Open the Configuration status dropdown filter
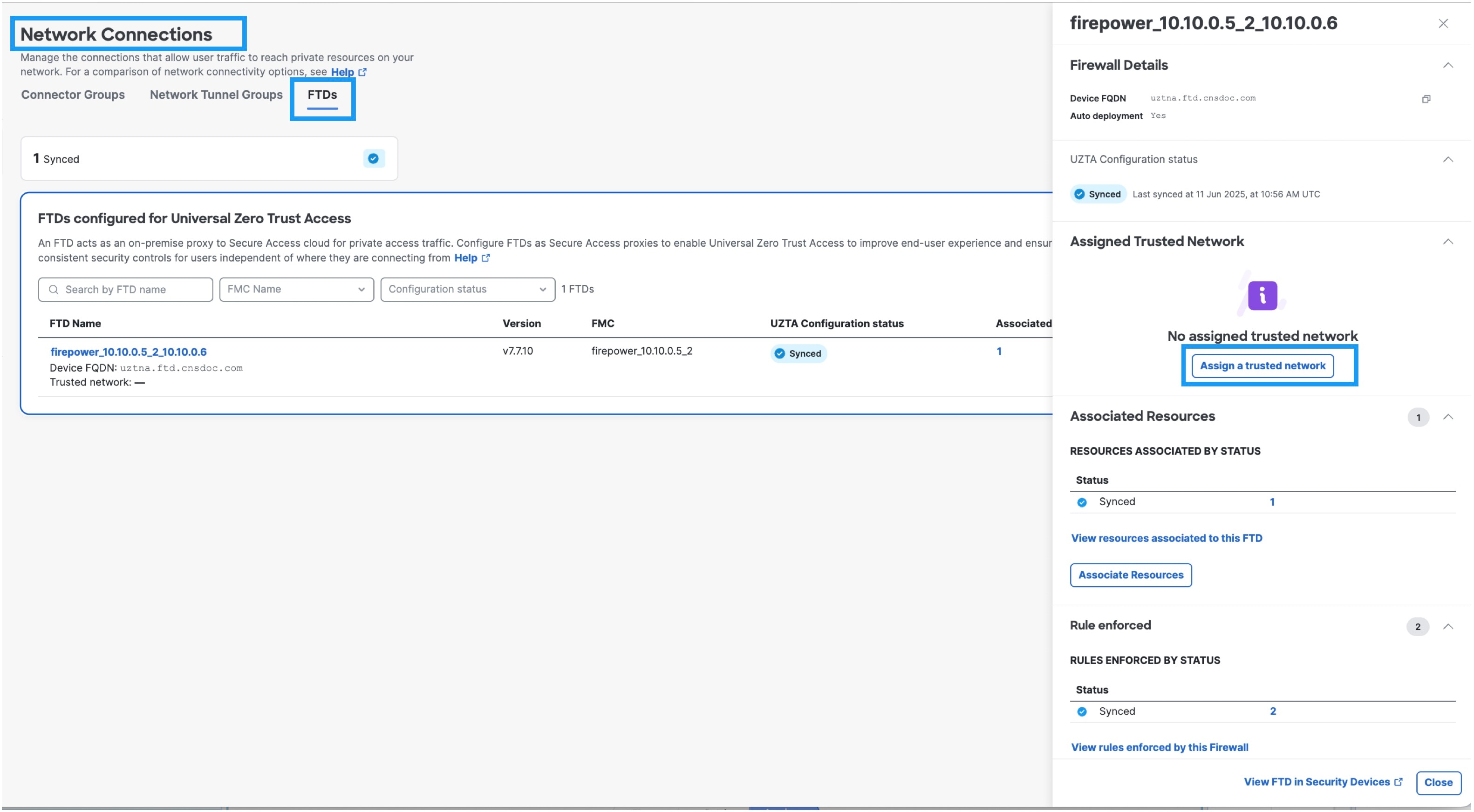Image resolution: width=1474 pixels, height=812 pixels. pyautogui.click(x=467, y=289)
